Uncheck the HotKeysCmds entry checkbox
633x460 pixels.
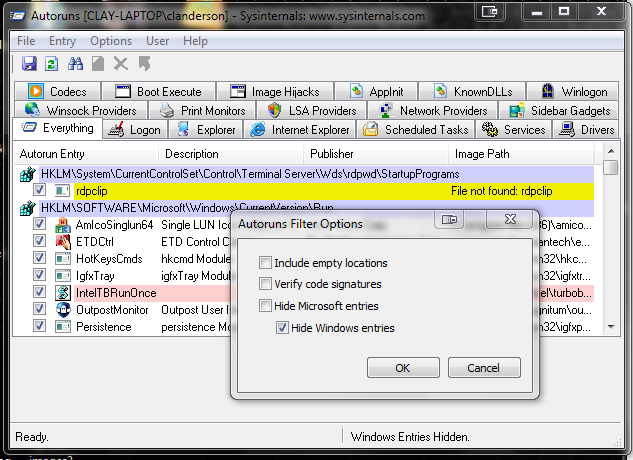39,257
